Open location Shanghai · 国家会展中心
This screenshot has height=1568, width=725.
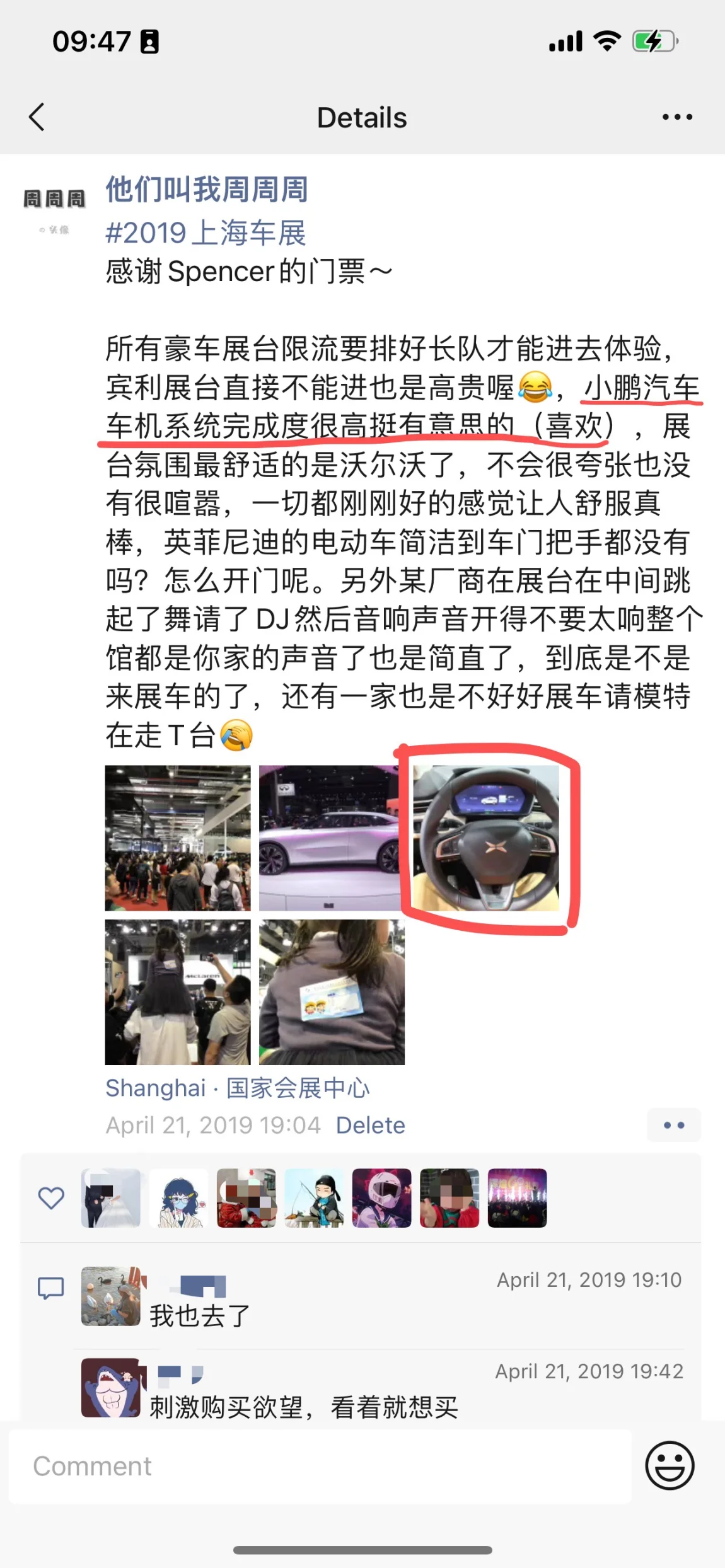tap(238, 1088)
